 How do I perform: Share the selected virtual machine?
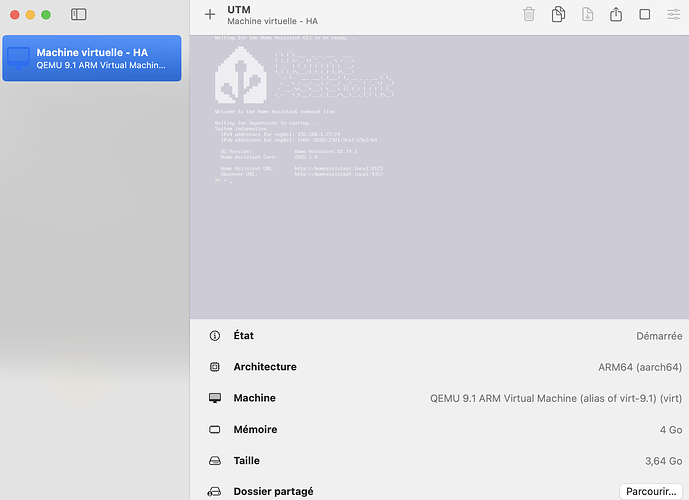pyautogui.click(x=616, y=14)
